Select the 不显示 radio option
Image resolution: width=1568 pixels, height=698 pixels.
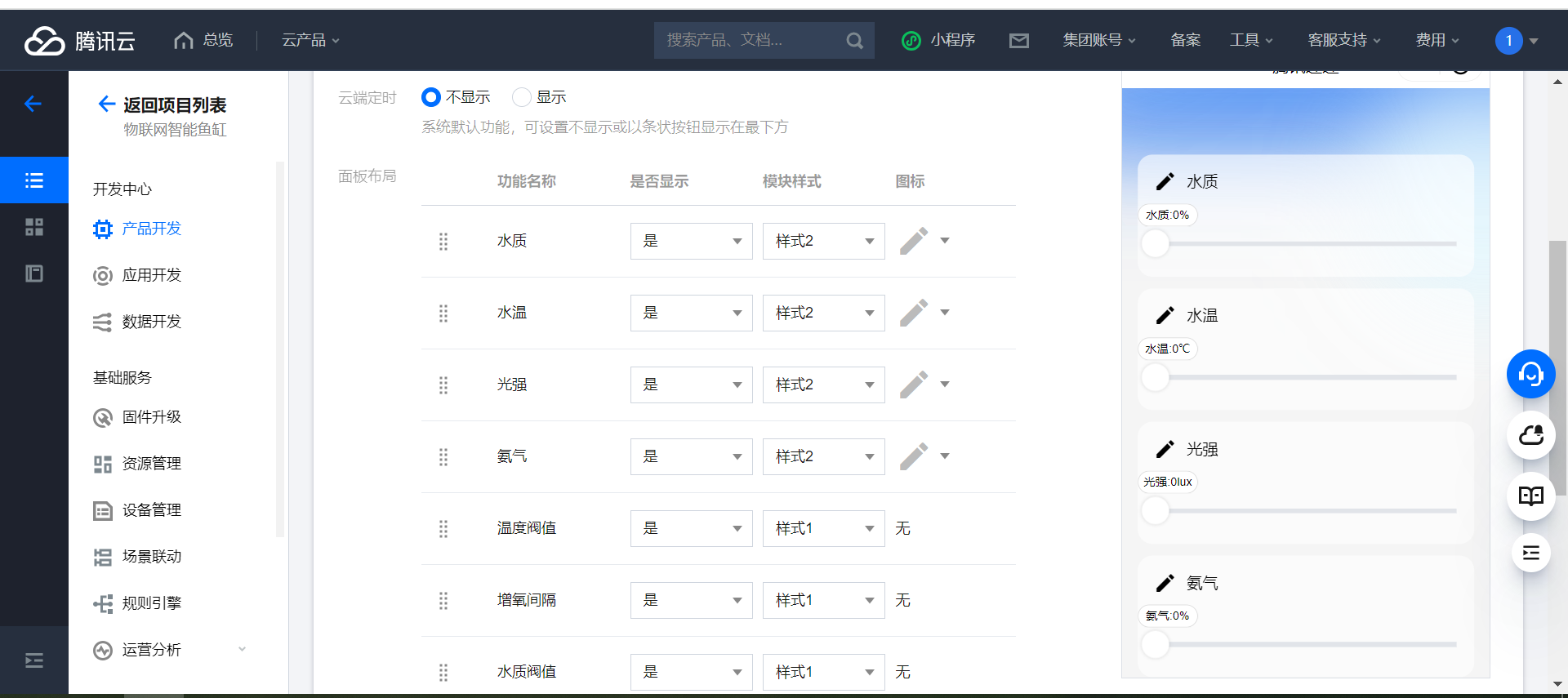[431, 97]
